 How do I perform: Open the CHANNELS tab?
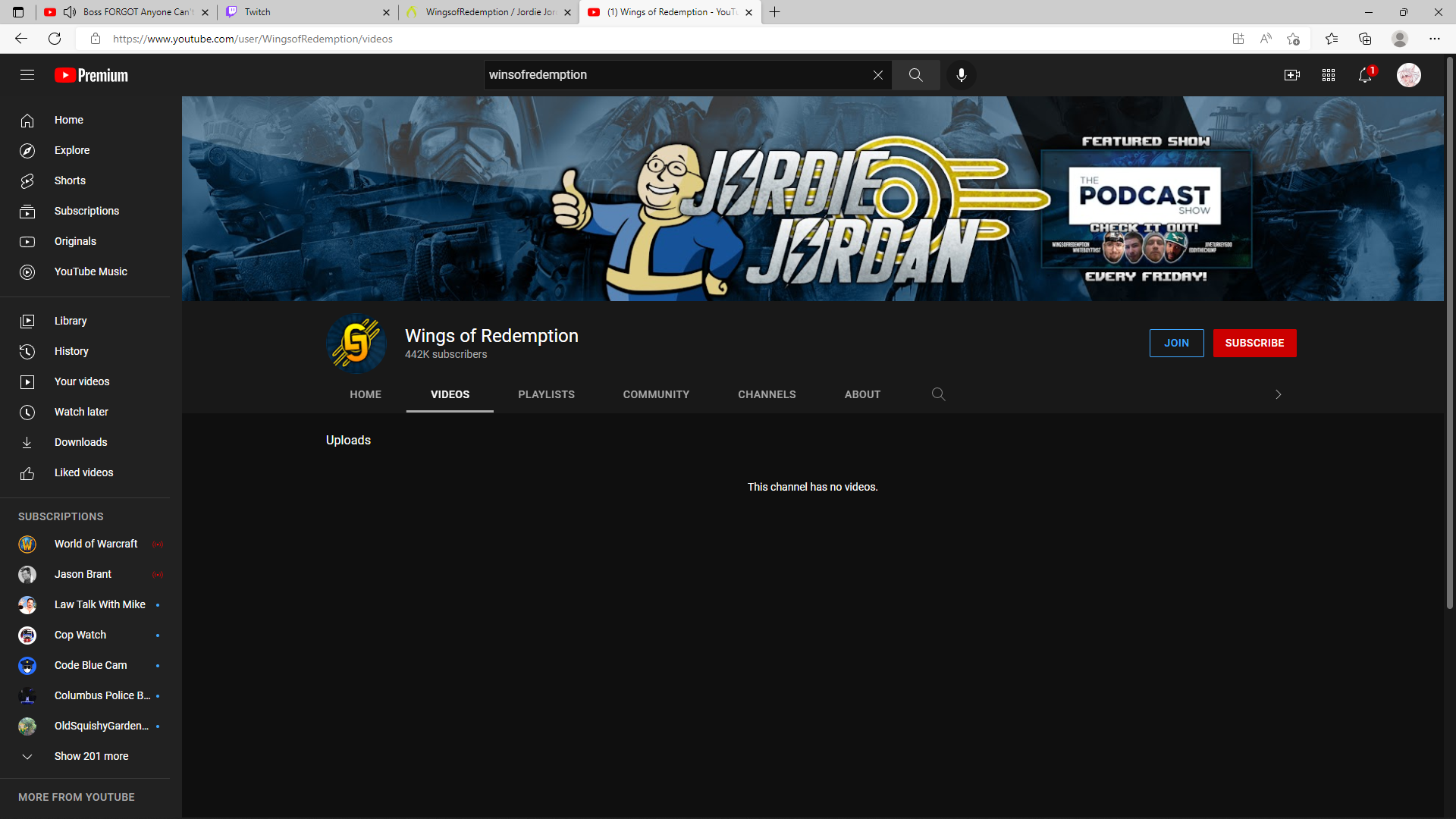(767, 394)
